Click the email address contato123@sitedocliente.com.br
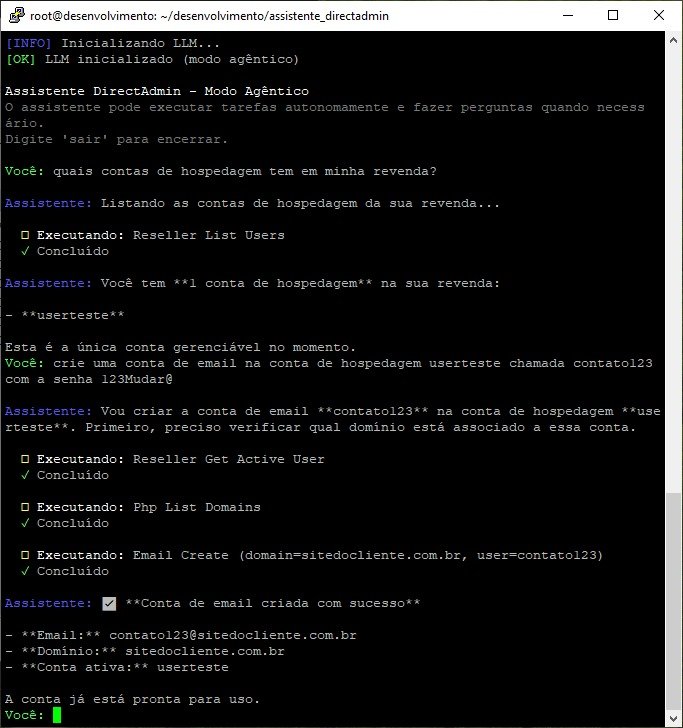 coord(232,635)
